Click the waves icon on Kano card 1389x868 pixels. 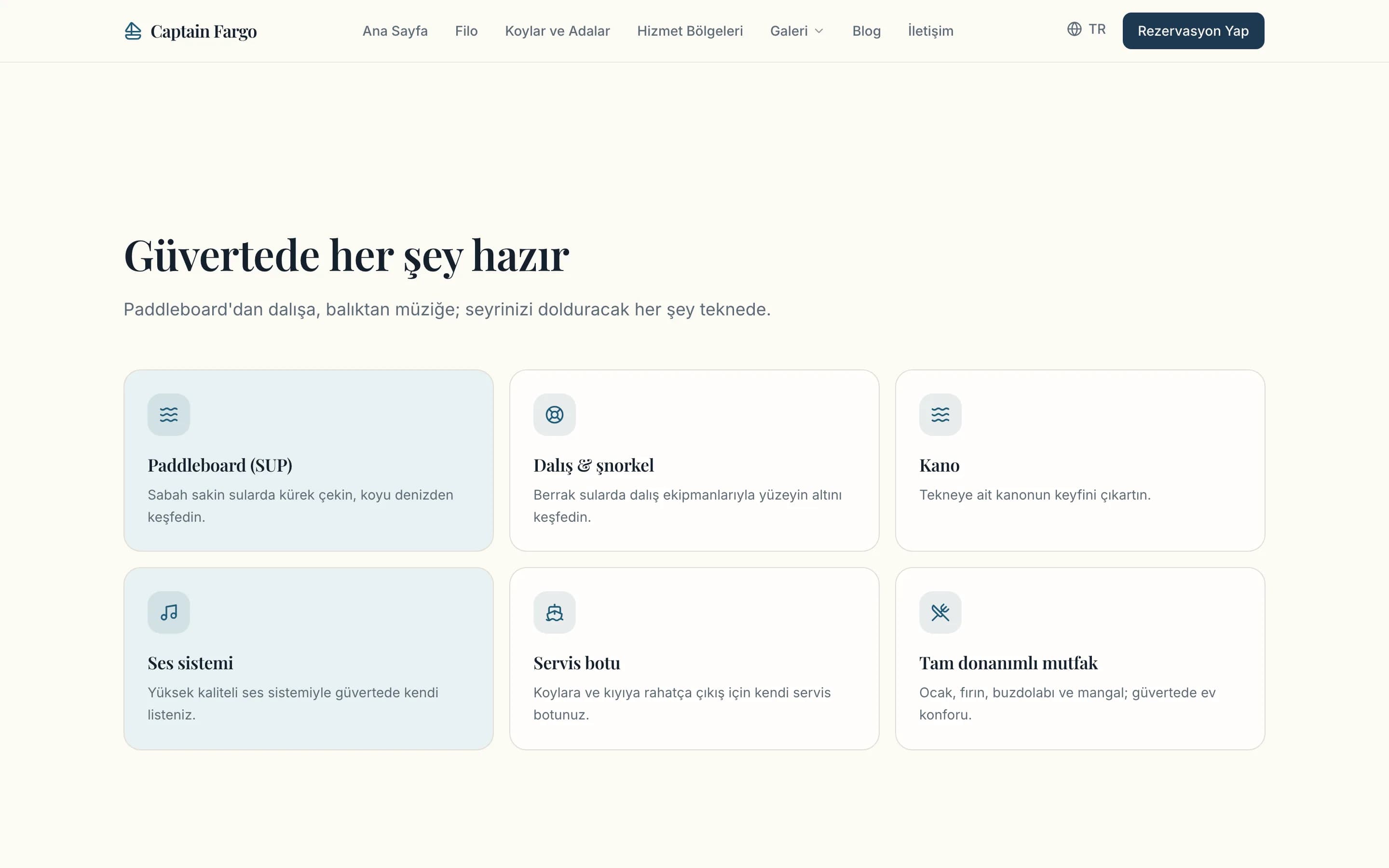(x=940, y=415)
